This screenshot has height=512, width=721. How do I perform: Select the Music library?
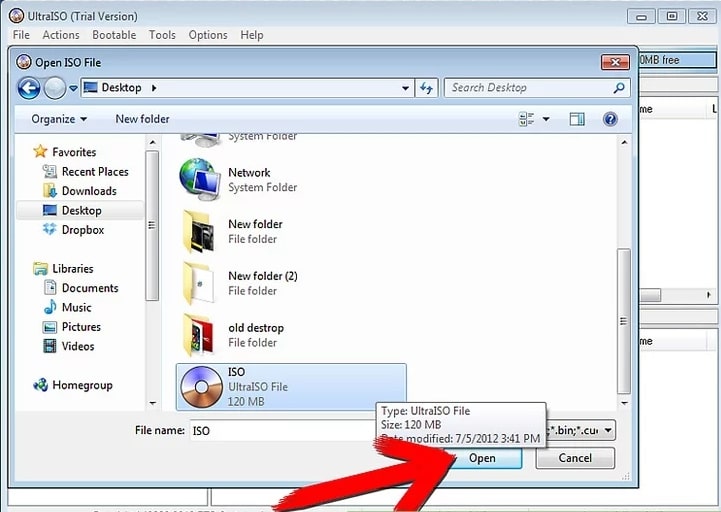[76, 307]
